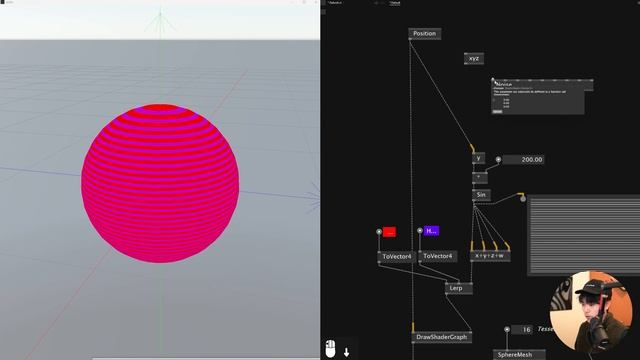Select the y node above Sin
Image resolution: width=640 pixels, height=360 pixels.
[478, 158]
